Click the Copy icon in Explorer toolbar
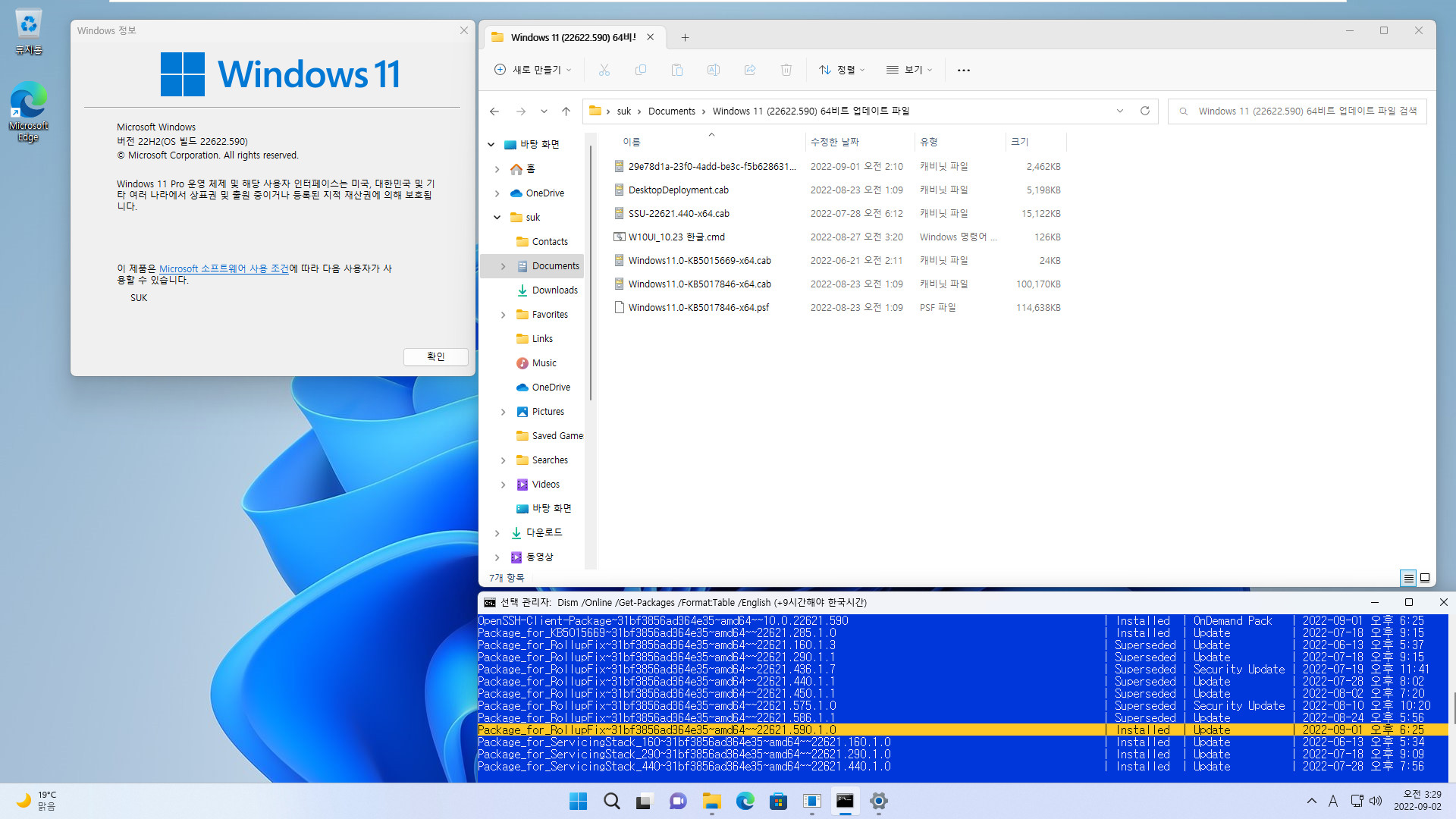 point(641,70)
